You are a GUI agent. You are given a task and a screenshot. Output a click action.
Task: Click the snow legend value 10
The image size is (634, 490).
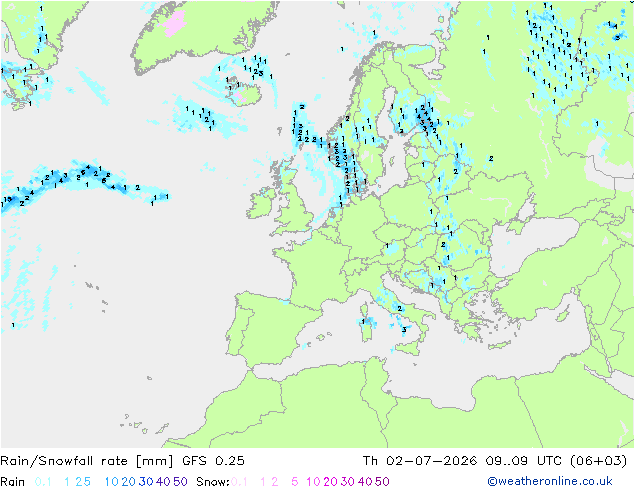[313, 482]
